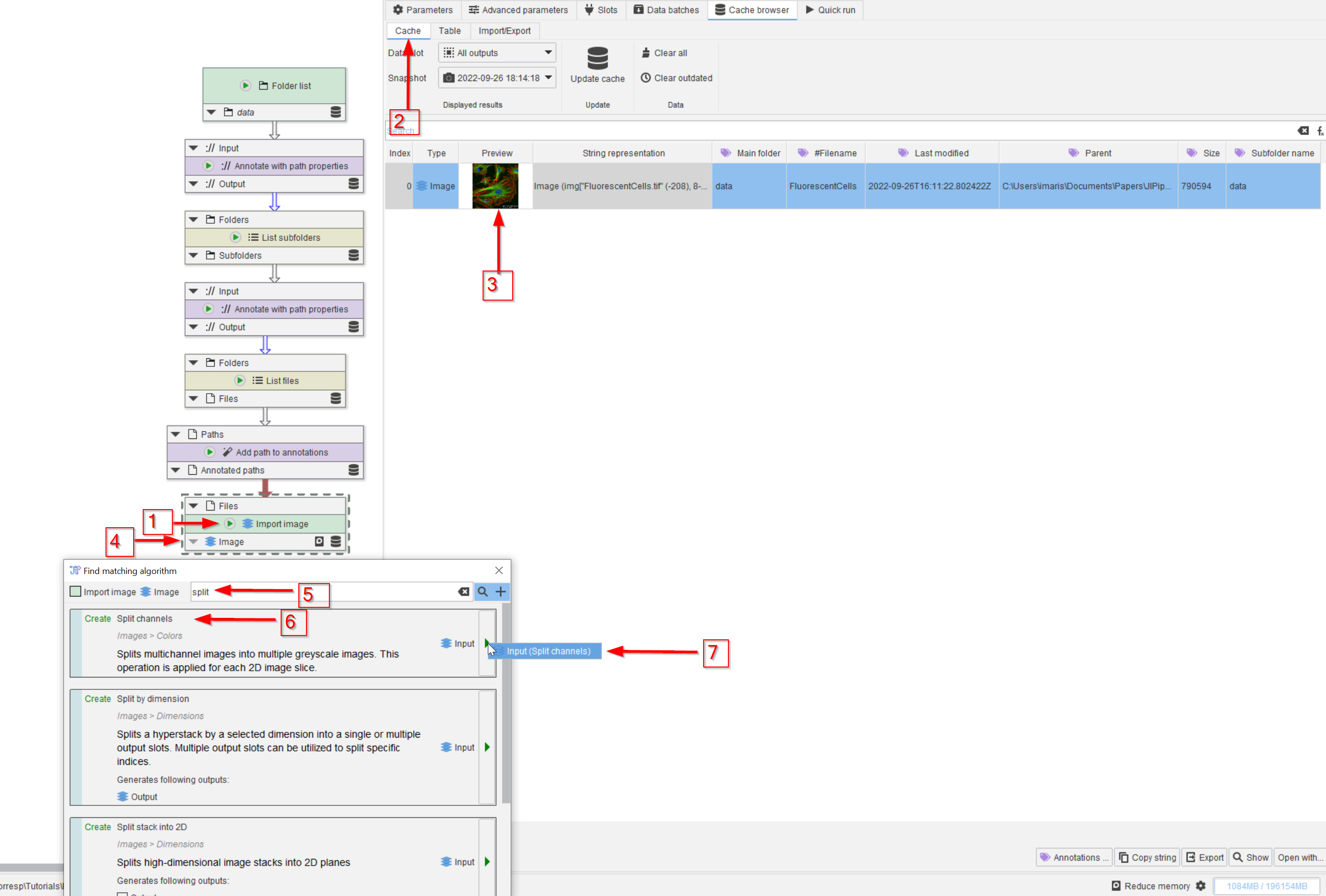Toggle the Import image checkbox

click(75, 592)
